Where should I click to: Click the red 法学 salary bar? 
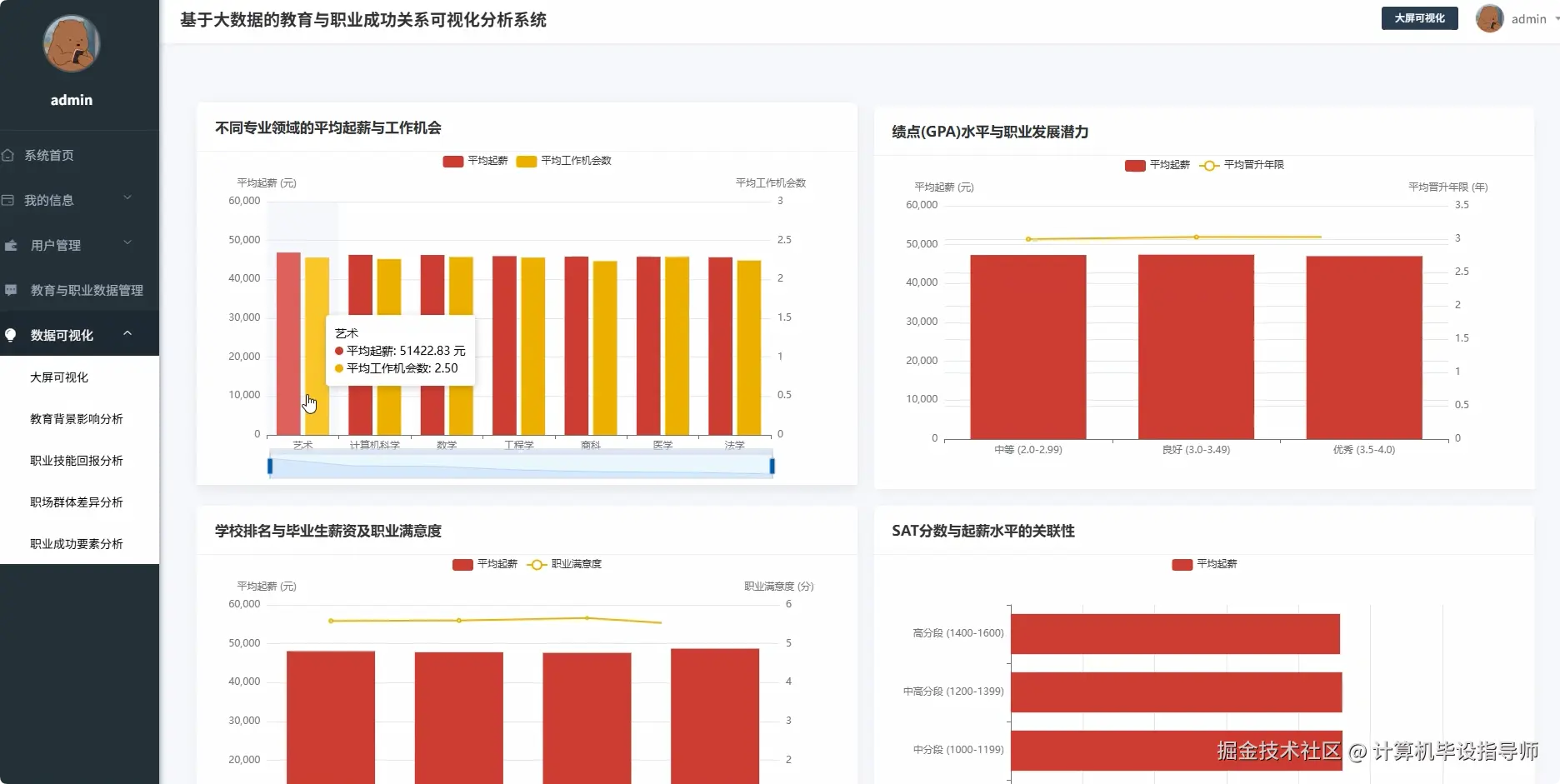[x=721, y=346]
